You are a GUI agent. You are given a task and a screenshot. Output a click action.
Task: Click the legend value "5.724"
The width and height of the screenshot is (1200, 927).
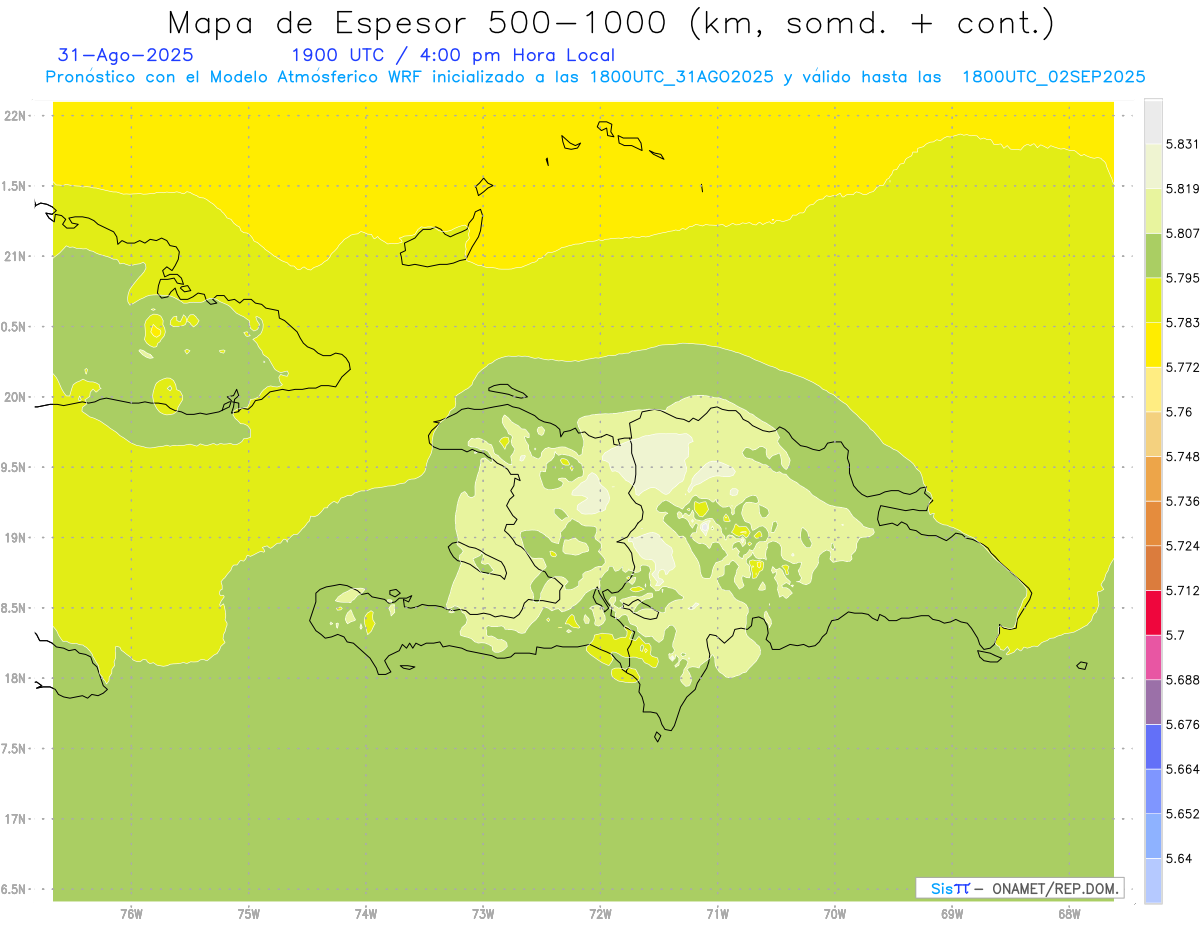1182,545
